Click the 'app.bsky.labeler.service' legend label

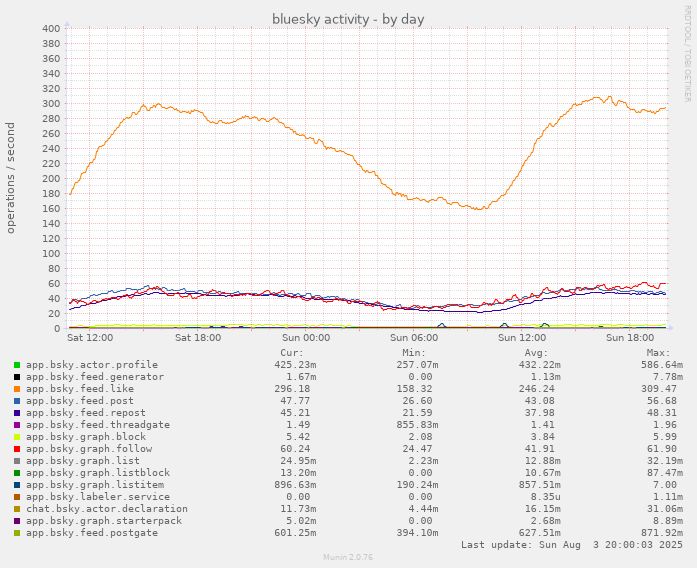click(x=98, y=497)
